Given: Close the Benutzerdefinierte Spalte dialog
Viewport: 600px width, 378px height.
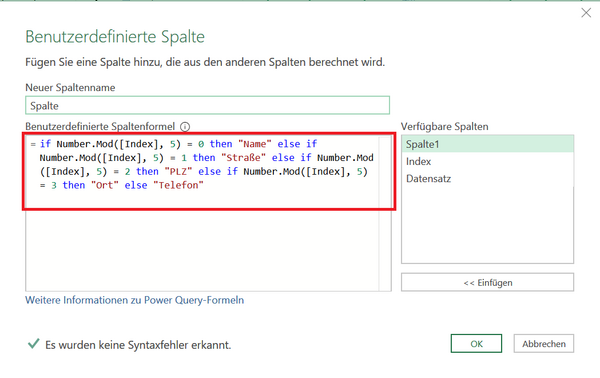Looking at the screenshot, I should (586, 13).
